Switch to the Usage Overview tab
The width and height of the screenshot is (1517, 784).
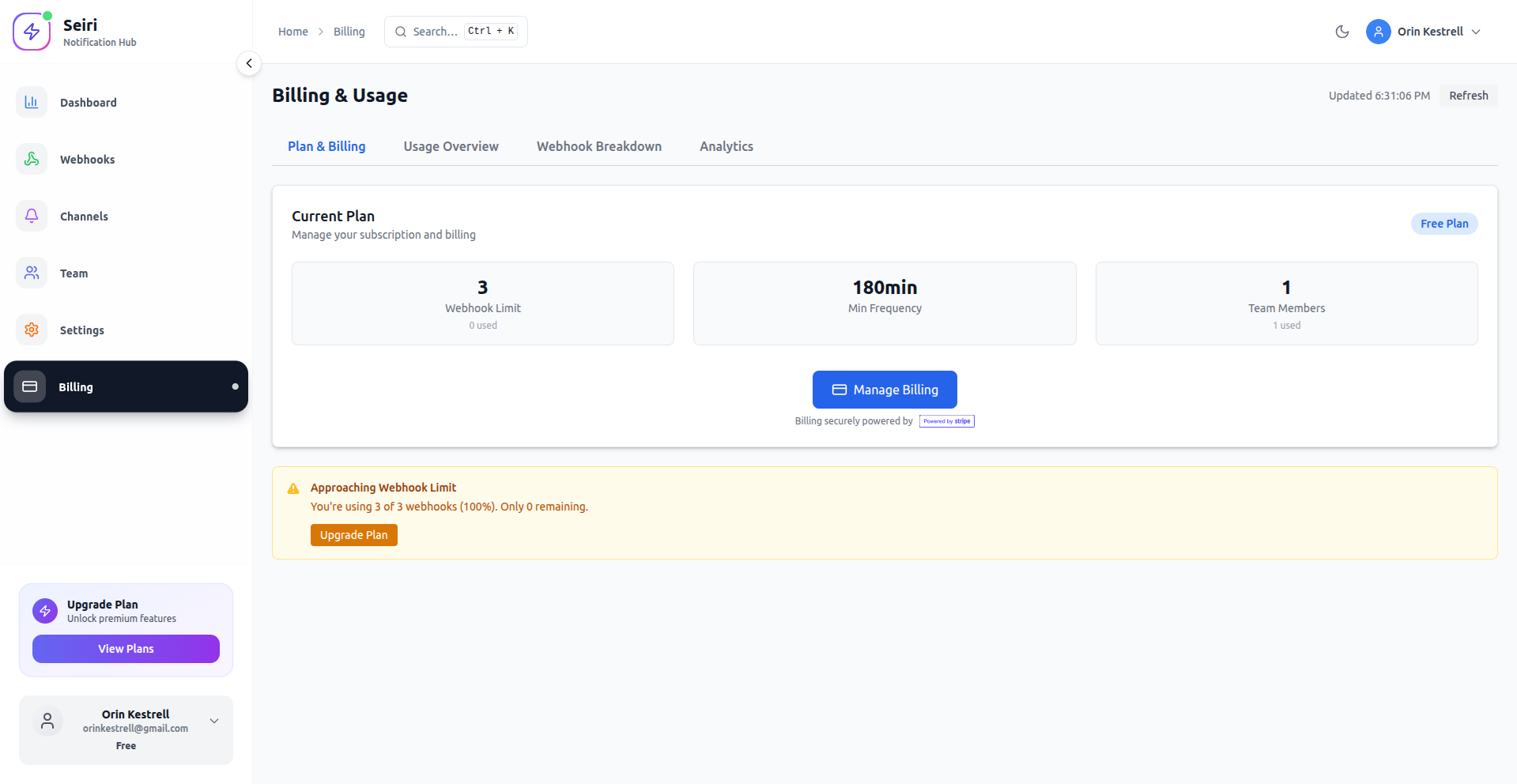point(451,146)
